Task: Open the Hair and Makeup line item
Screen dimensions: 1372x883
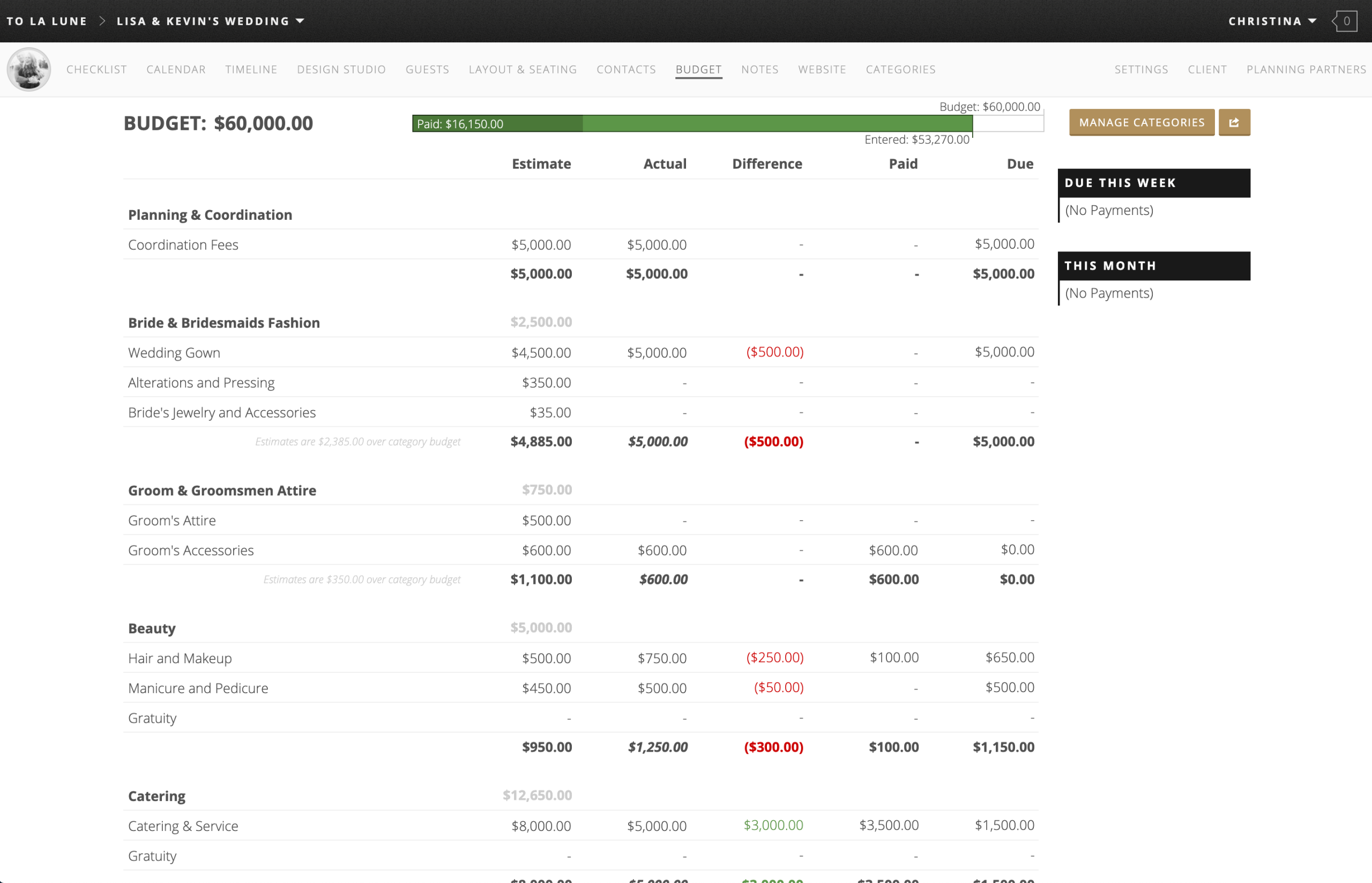Action: click(180, 658)
